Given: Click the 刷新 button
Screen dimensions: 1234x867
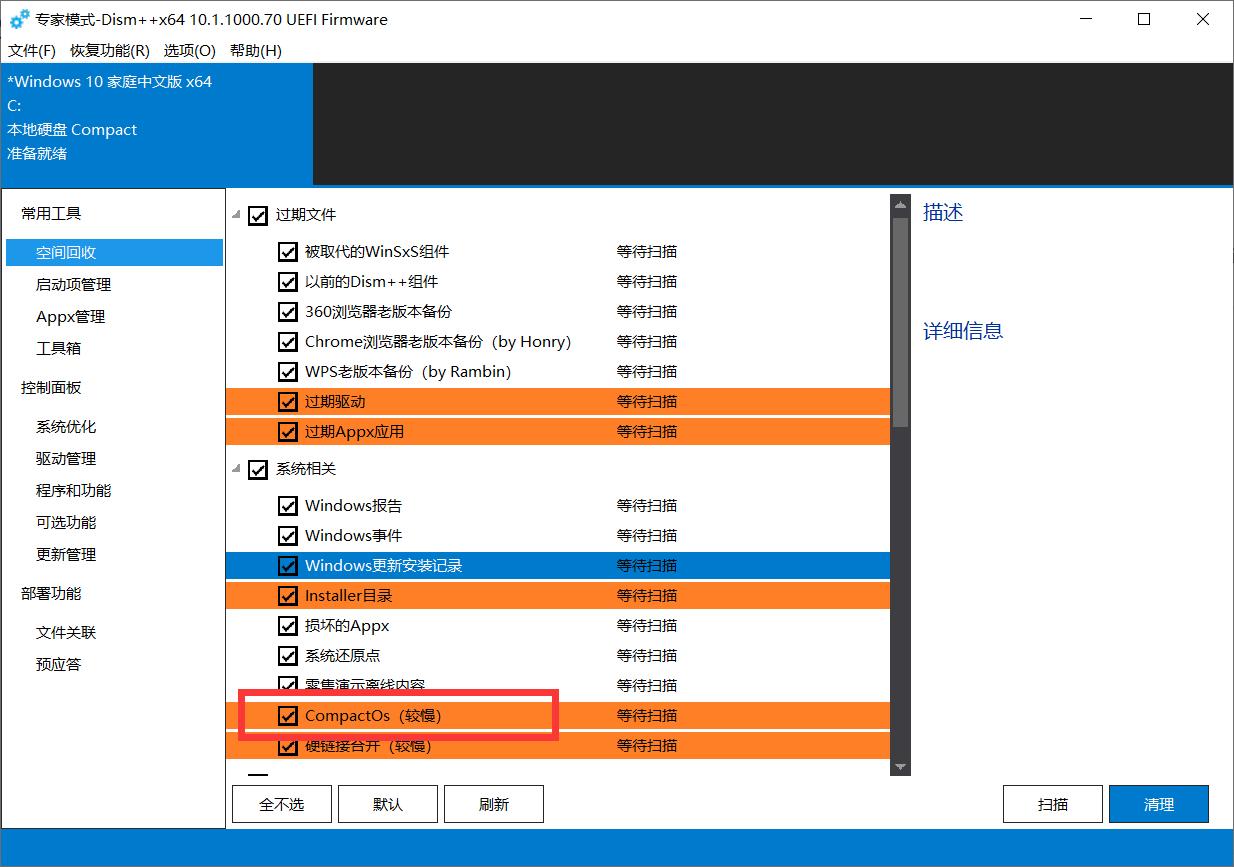Looking at the screenshot, I should (x=493, y=804).
